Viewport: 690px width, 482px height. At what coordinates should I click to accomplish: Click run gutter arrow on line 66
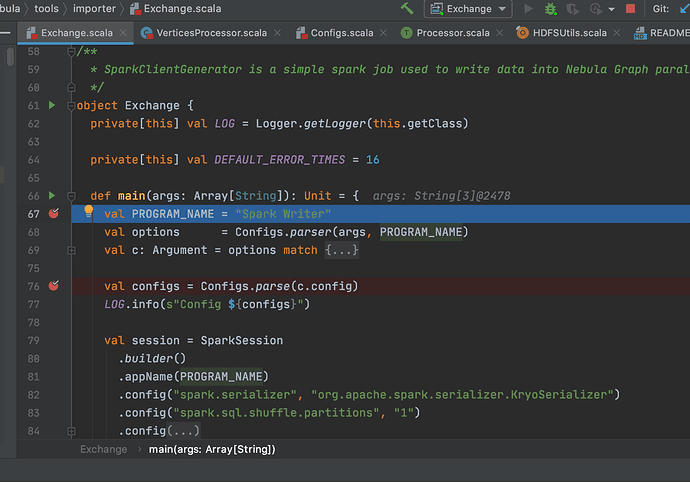coord(52,195)
